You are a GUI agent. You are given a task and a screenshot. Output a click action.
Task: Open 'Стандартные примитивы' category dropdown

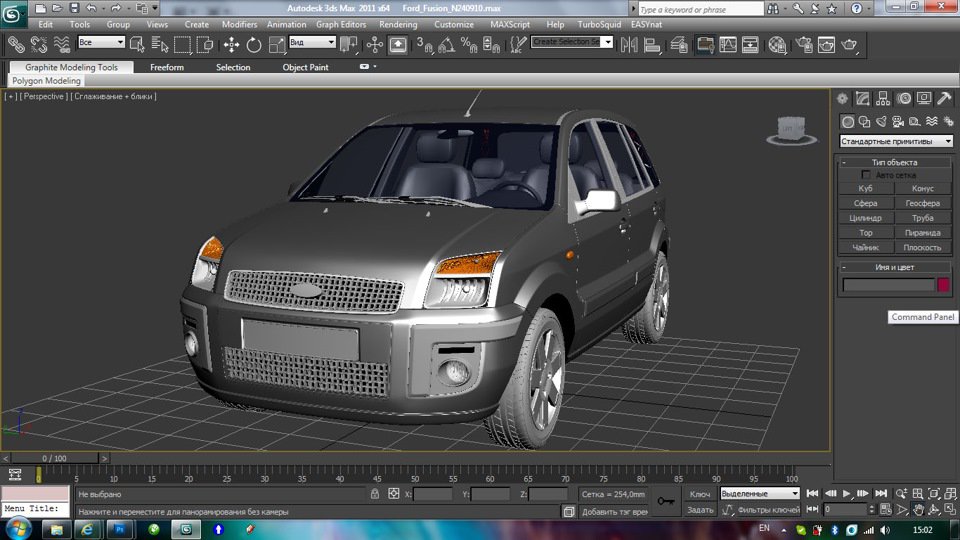point(896,141)
